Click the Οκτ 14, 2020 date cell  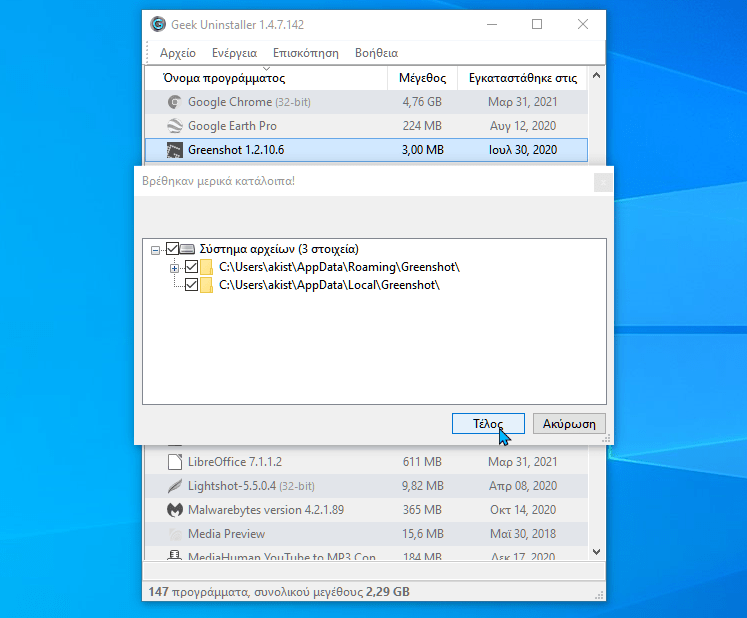[523, 510]
